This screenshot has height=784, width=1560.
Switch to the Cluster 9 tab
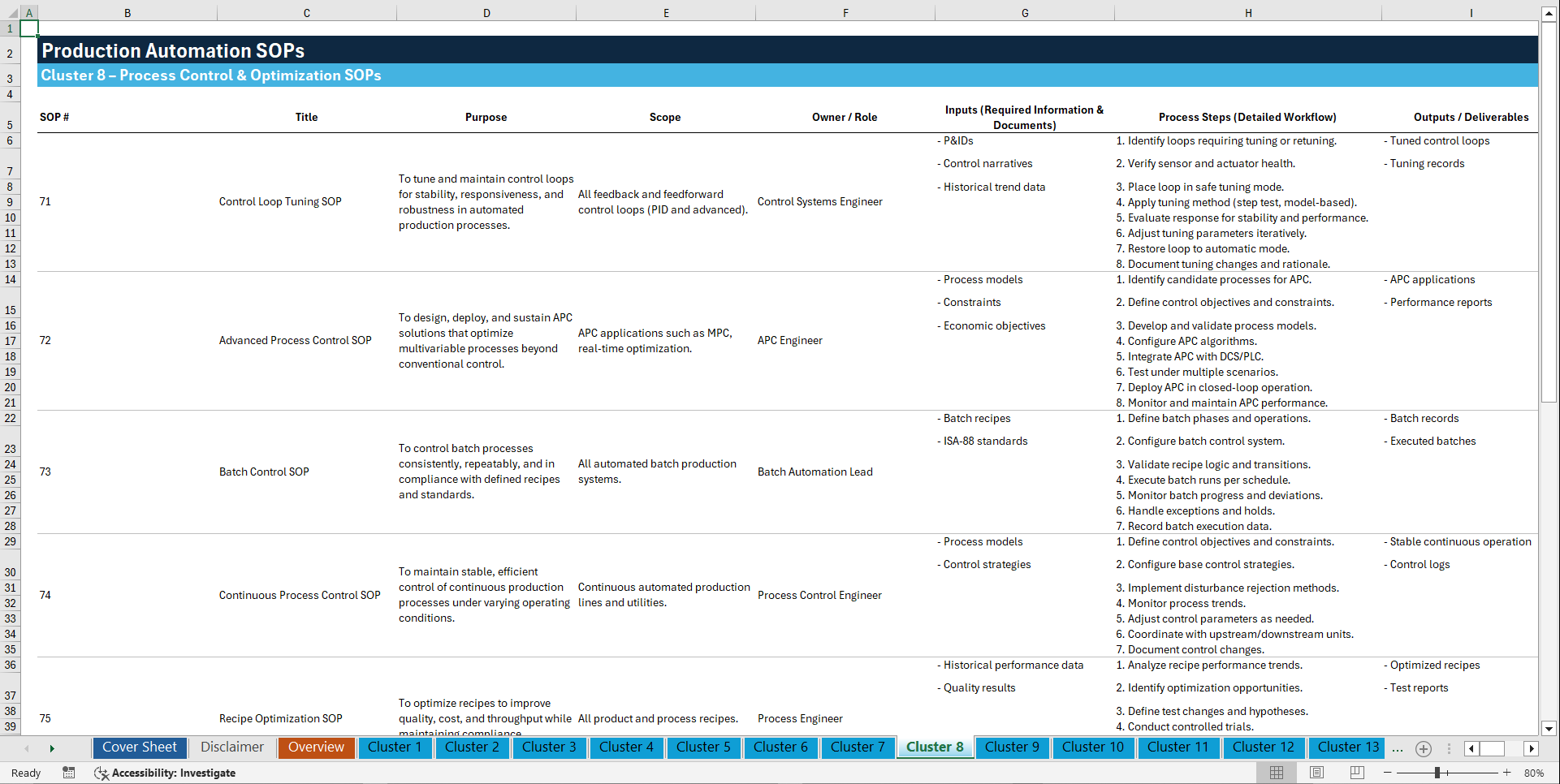tap(1012, 747)
